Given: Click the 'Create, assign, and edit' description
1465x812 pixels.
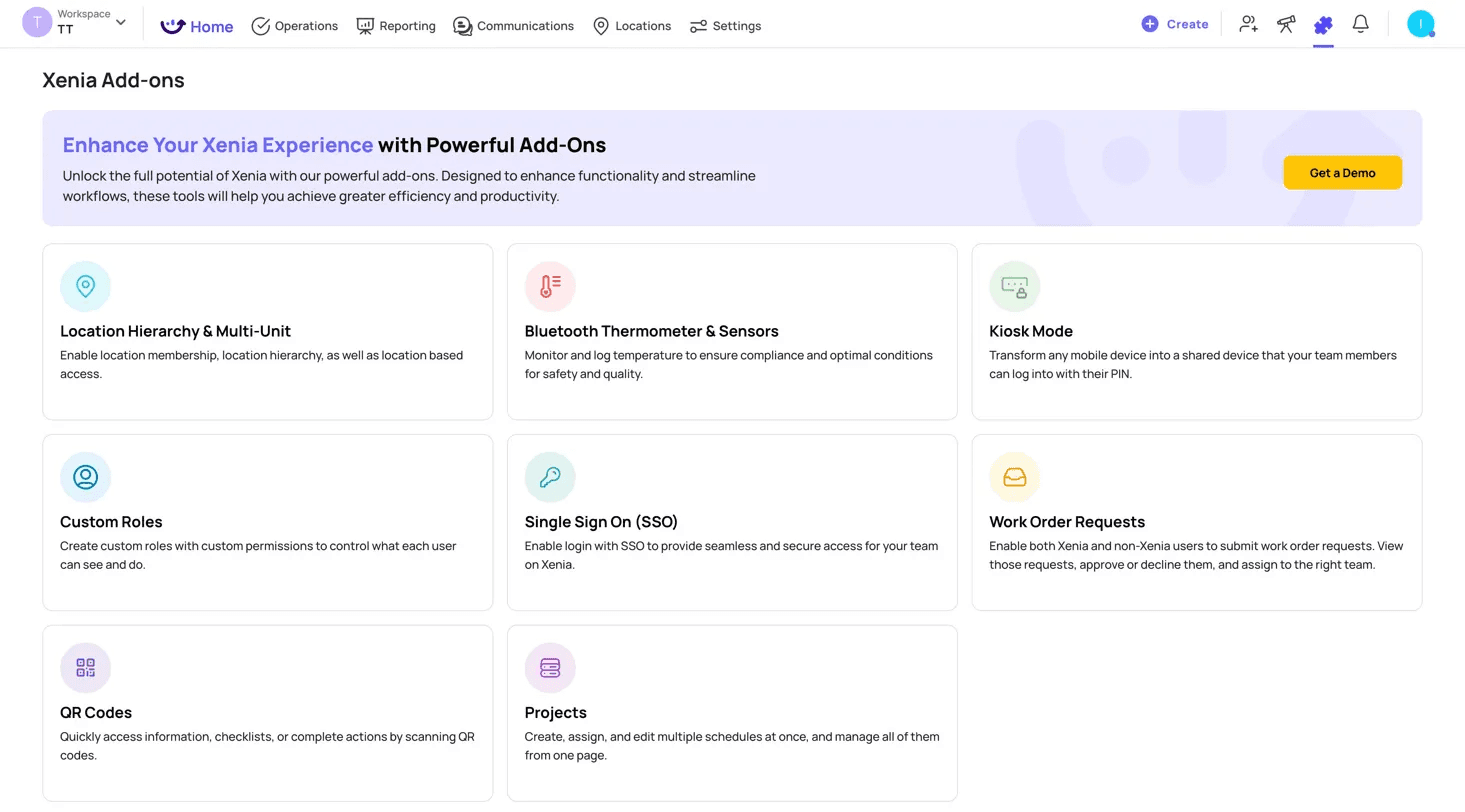Looking at the screenshot, I should click(x=732, y=746).
